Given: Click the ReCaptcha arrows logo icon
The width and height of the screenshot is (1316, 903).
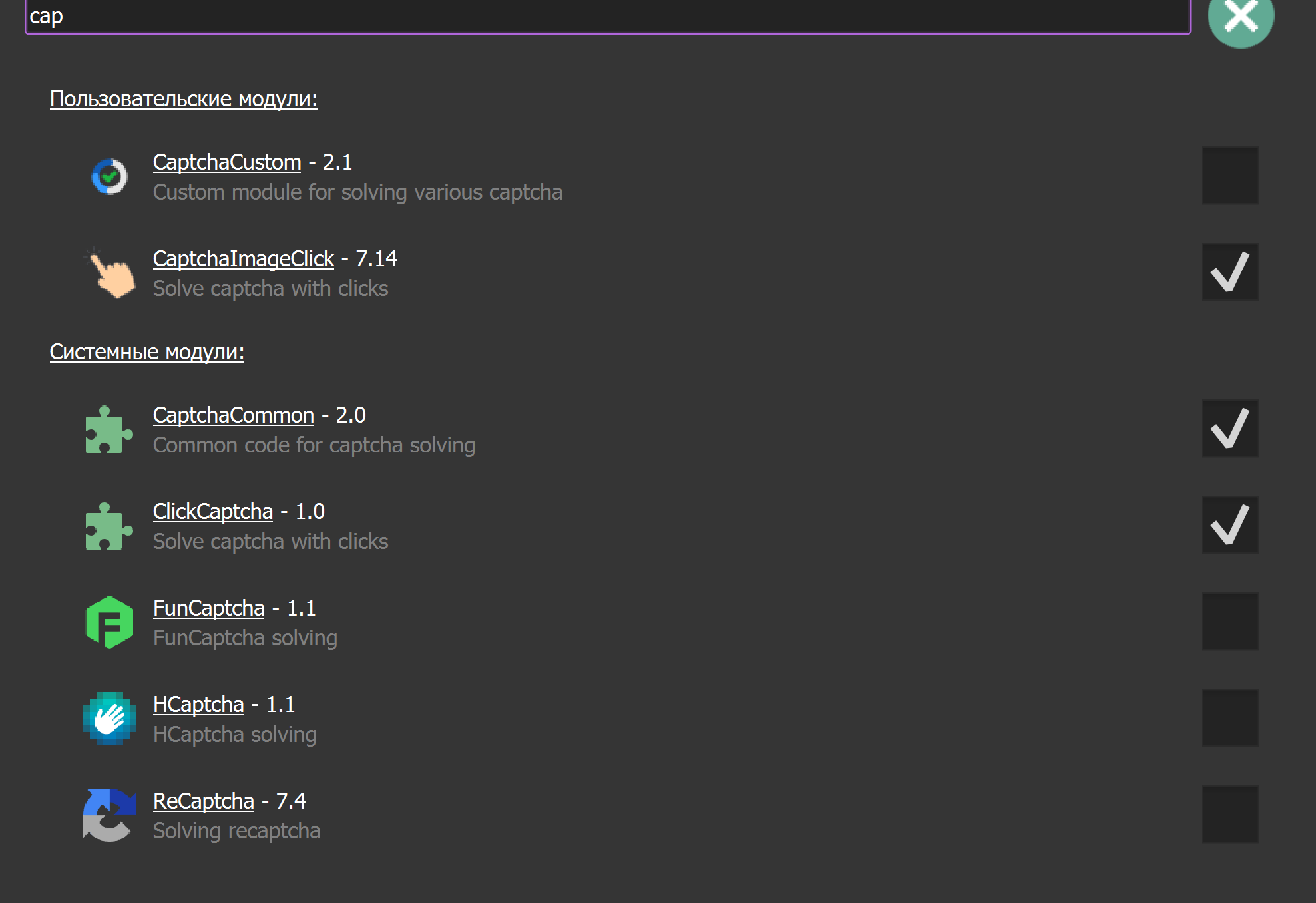Looking at the screenshot, I should [109, 815].
